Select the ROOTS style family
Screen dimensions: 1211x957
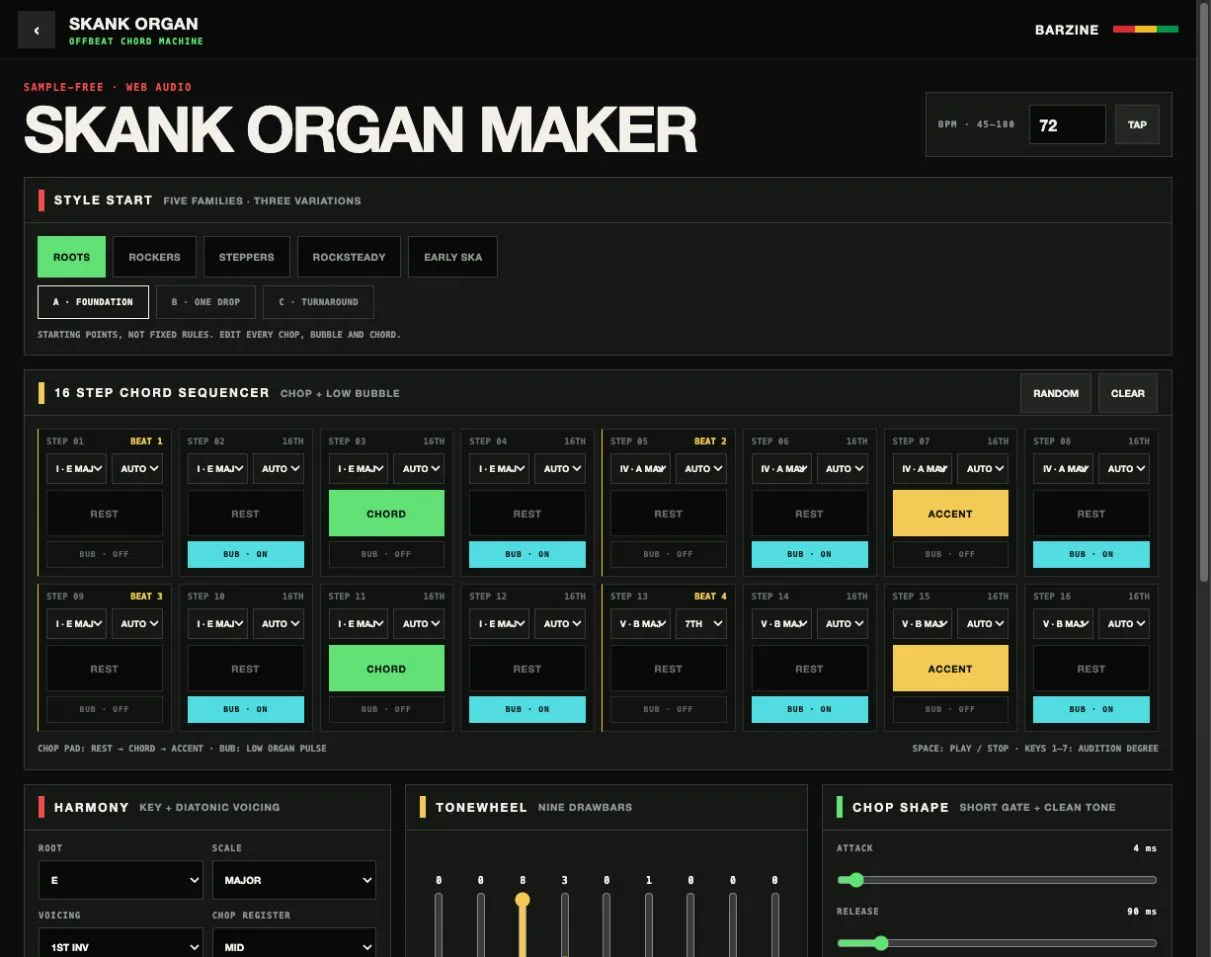tap(71, 257)
